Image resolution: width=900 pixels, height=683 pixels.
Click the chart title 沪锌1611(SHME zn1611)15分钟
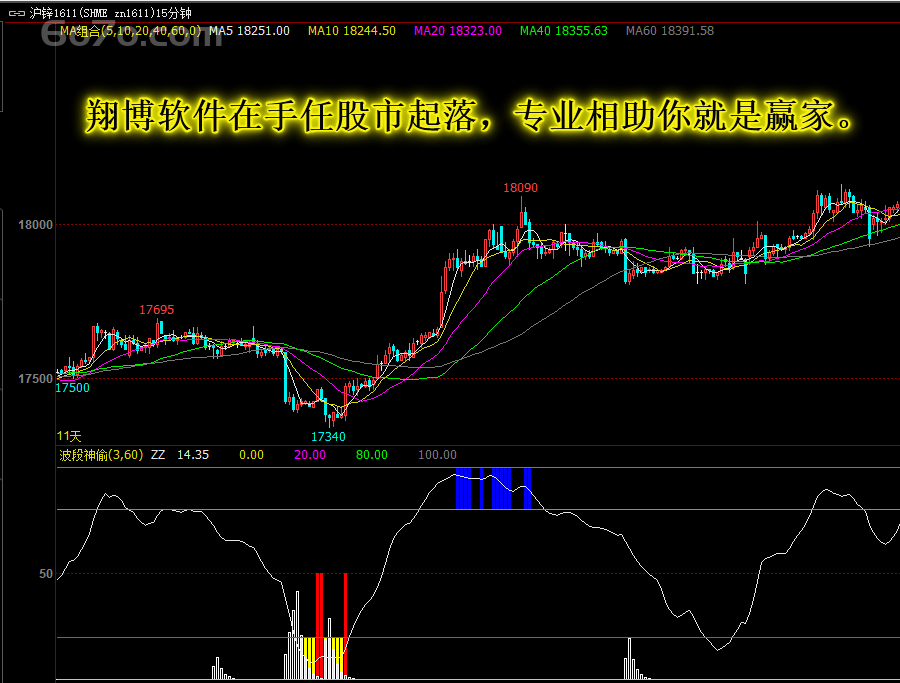click(110, 13)
